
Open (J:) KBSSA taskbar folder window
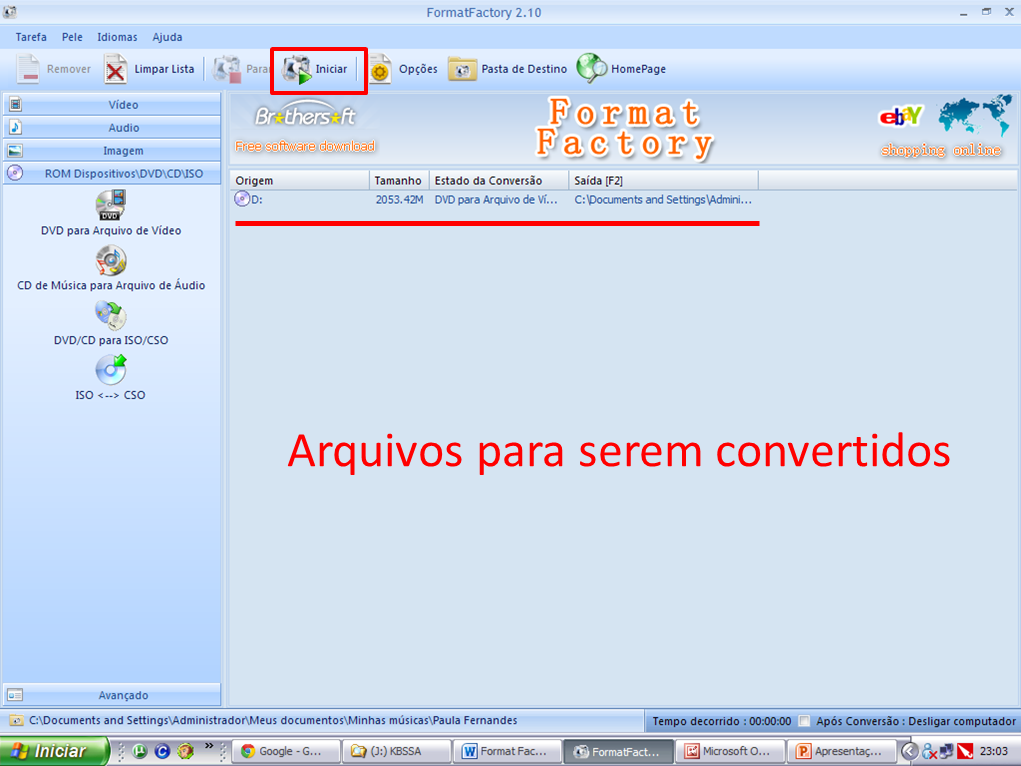(397, 751)
